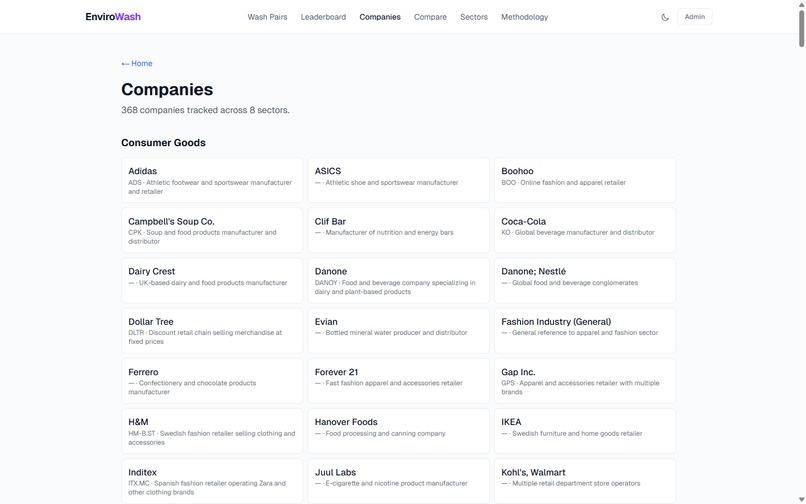Select the Companies nav item
Viewport: 806px width, 504px height.
click(380, 17)
